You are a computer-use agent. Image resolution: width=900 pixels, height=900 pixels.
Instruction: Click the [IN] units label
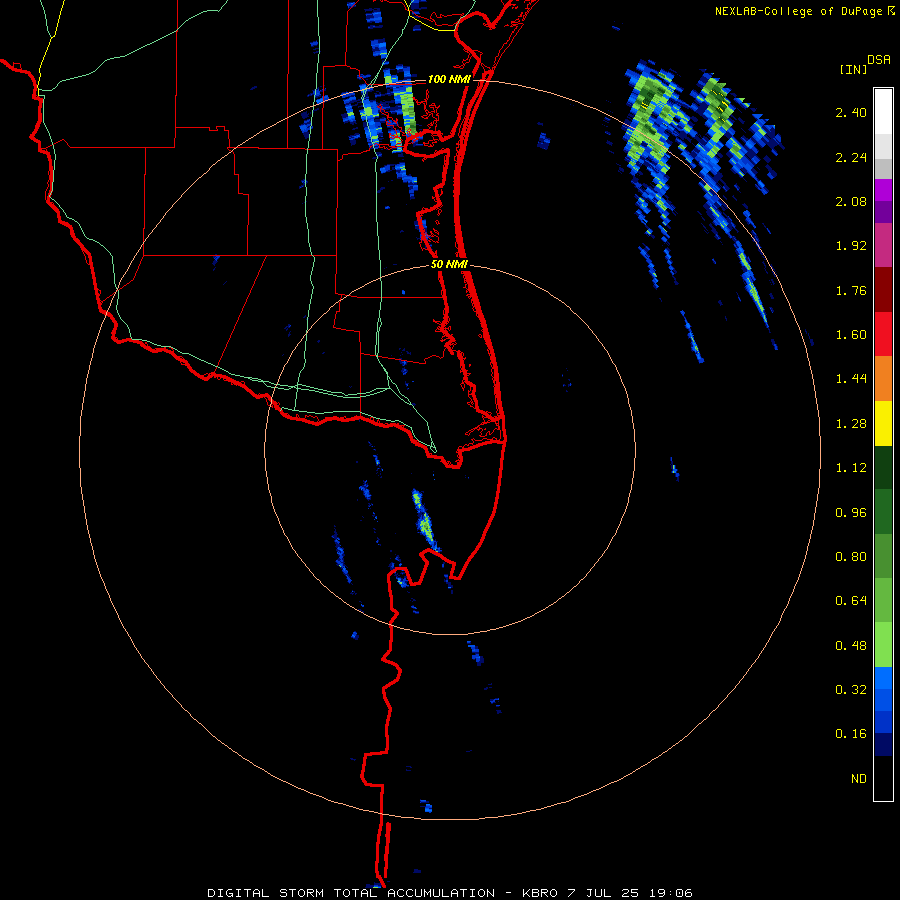(853, 69)
